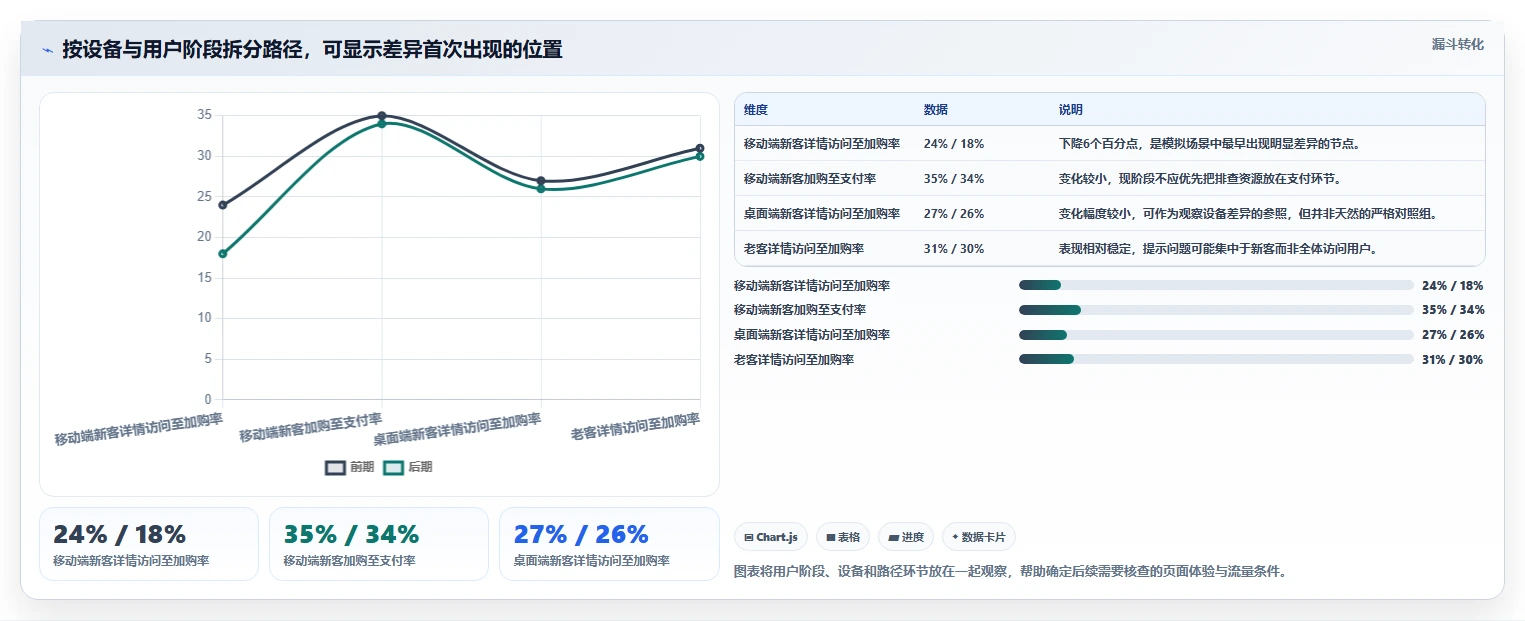The width and height of the screenshot is (1525, 621).
Task: Select the 后期 last point at 30
Action: [700, 156]
